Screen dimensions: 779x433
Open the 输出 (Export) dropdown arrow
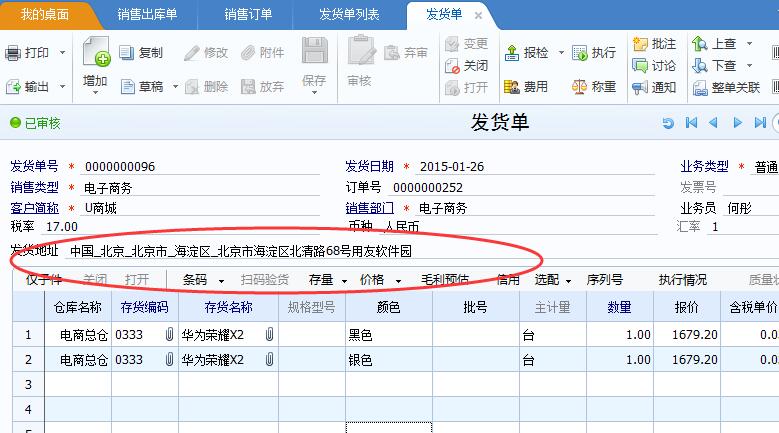(x=63, y=87)
